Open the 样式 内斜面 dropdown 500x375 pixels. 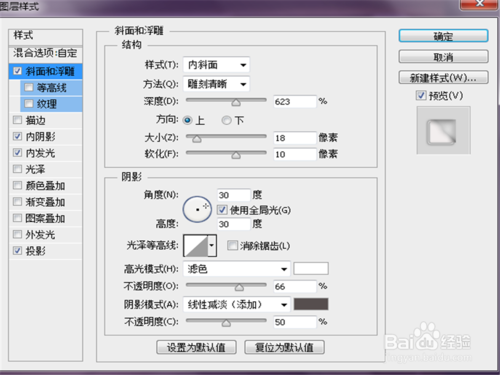pos(216,65)
